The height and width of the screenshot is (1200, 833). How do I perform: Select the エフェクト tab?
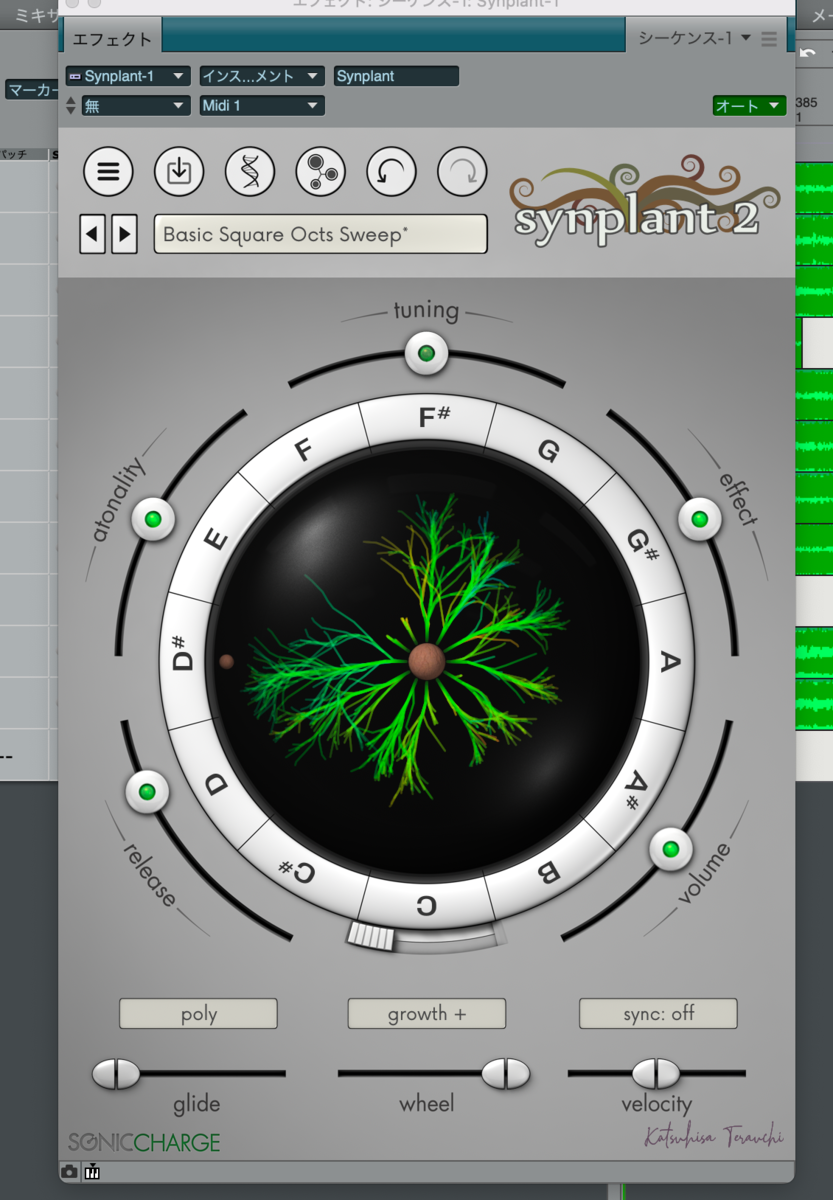(x=112, y=40)
